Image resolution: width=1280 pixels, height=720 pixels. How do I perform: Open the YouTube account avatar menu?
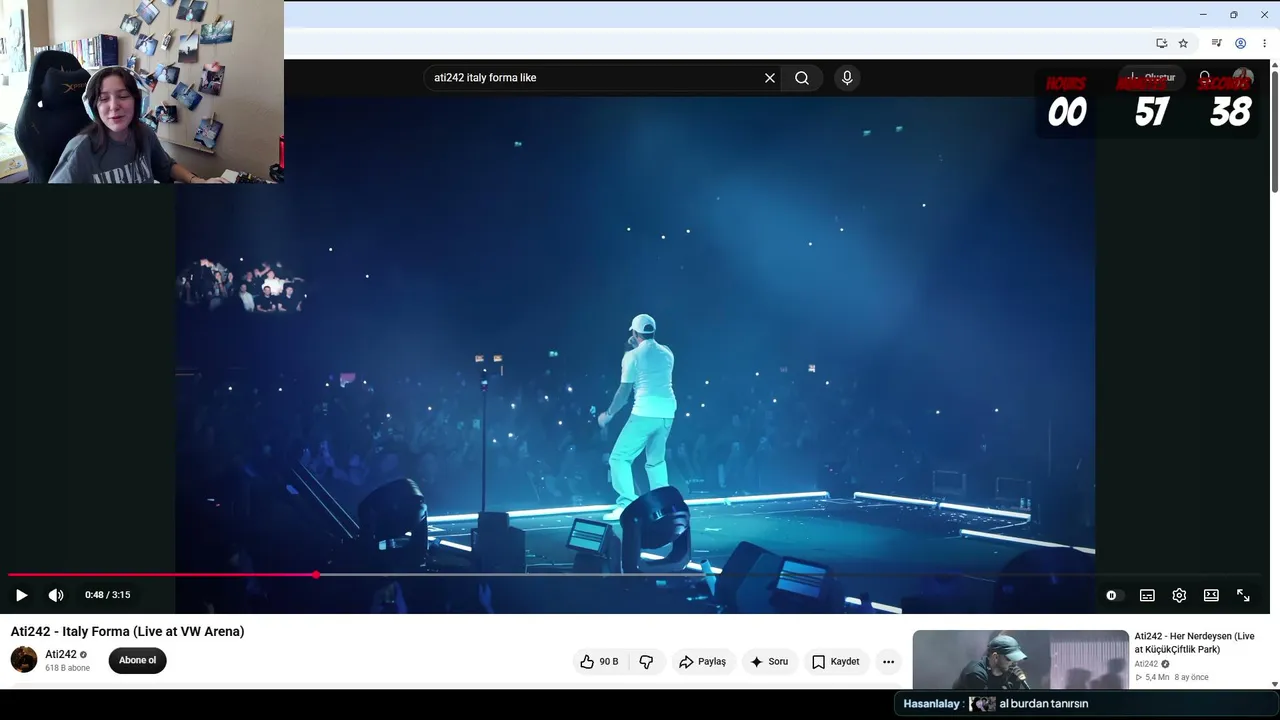tap(1243, 78)
